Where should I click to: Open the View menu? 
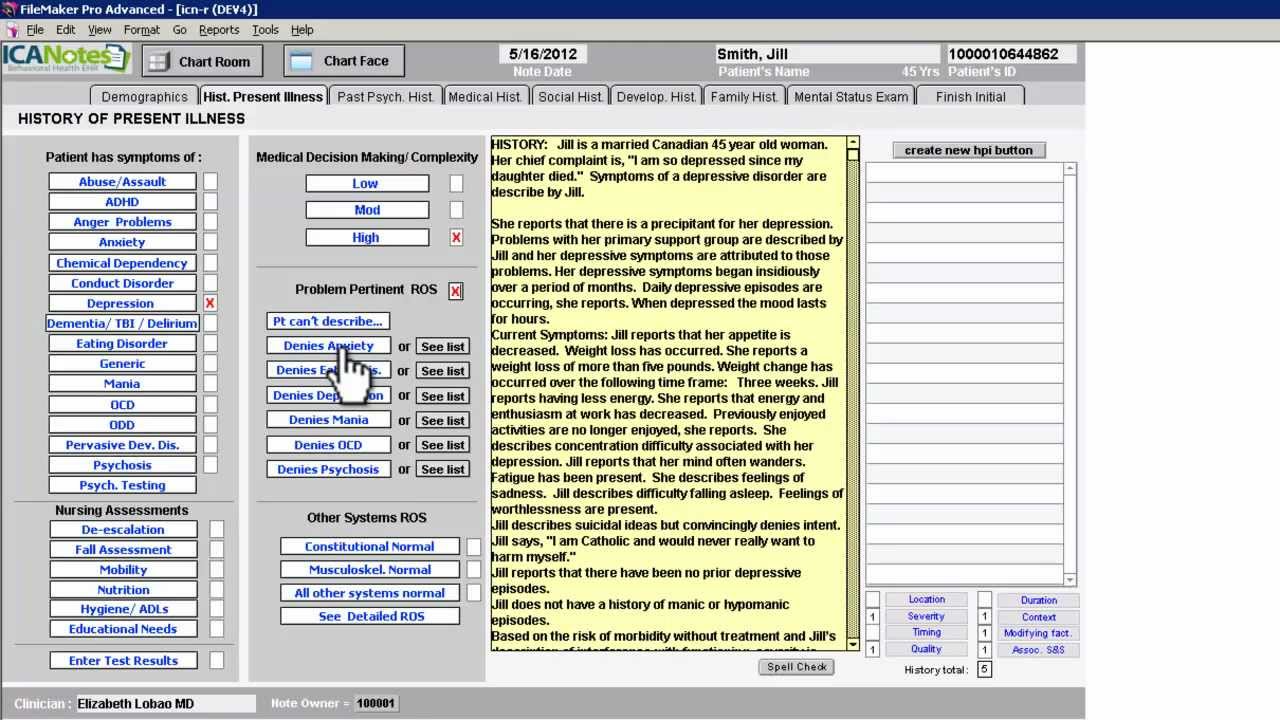point(100,30)
